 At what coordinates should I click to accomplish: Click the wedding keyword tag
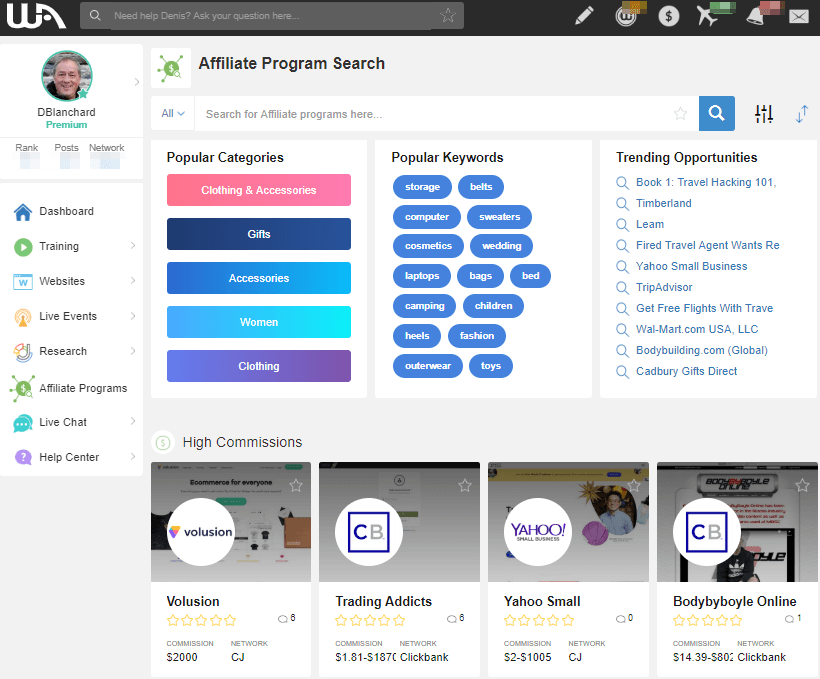501,246
